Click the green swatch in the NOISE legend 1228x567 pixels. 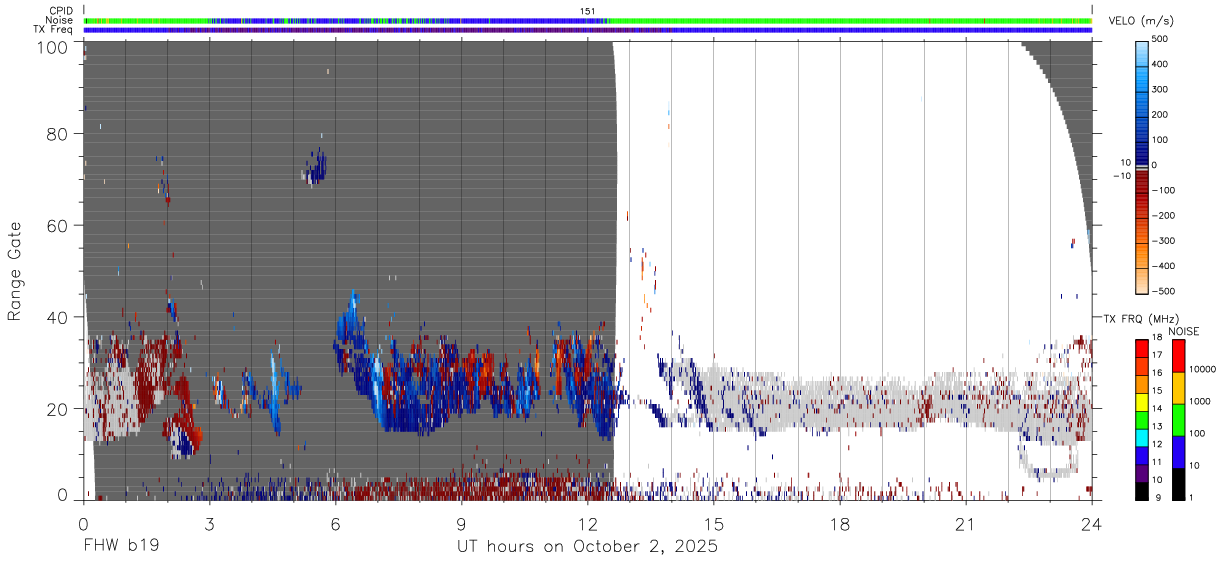point(1177,419)
